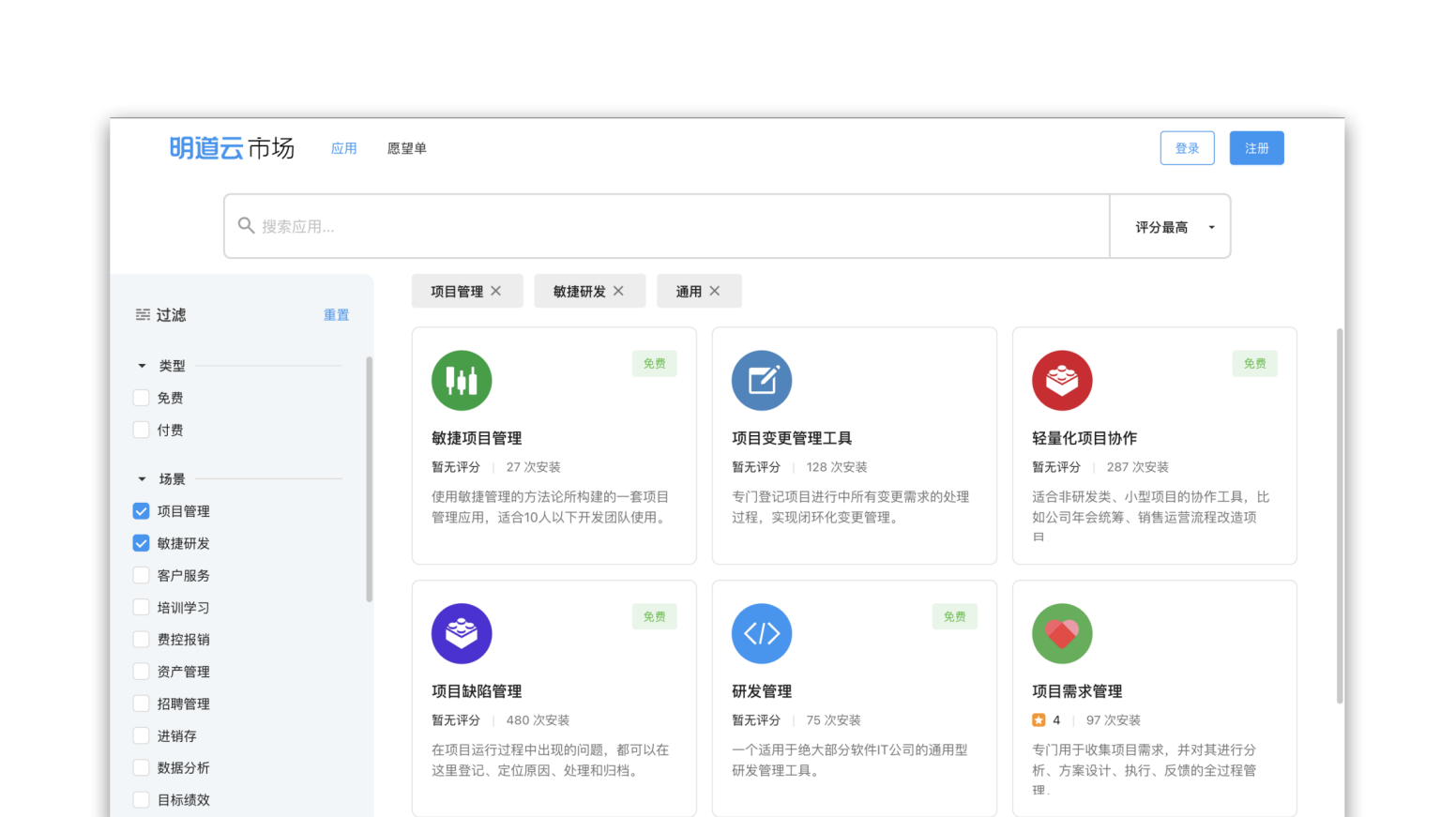Check the 数据分析 checkbox
Screen dimensions: 1456x817
(x=141, y=767)
